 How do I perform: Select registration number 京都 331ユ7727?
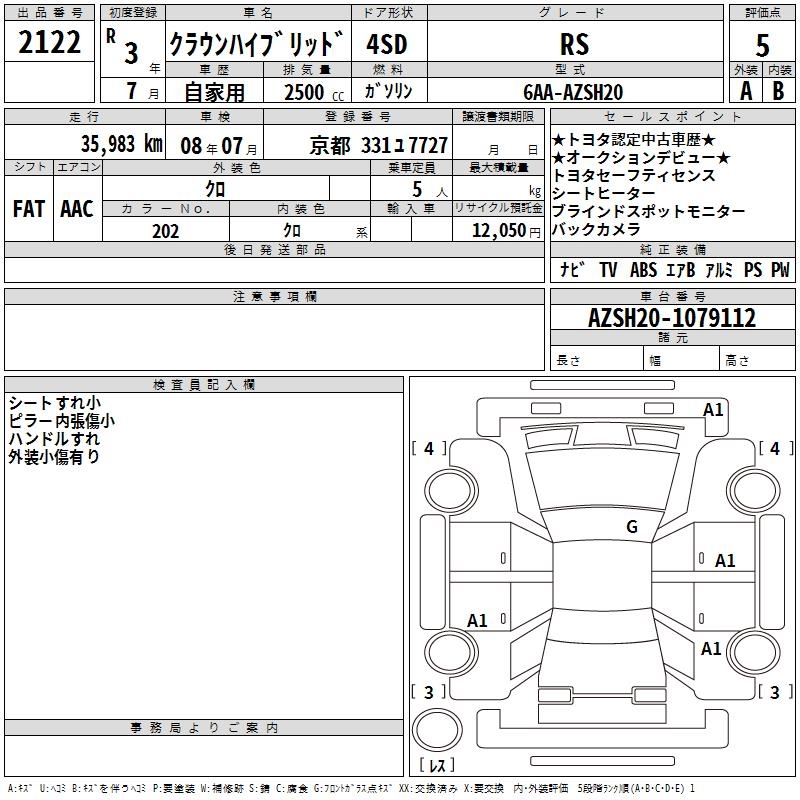click(x=379, y=146)
